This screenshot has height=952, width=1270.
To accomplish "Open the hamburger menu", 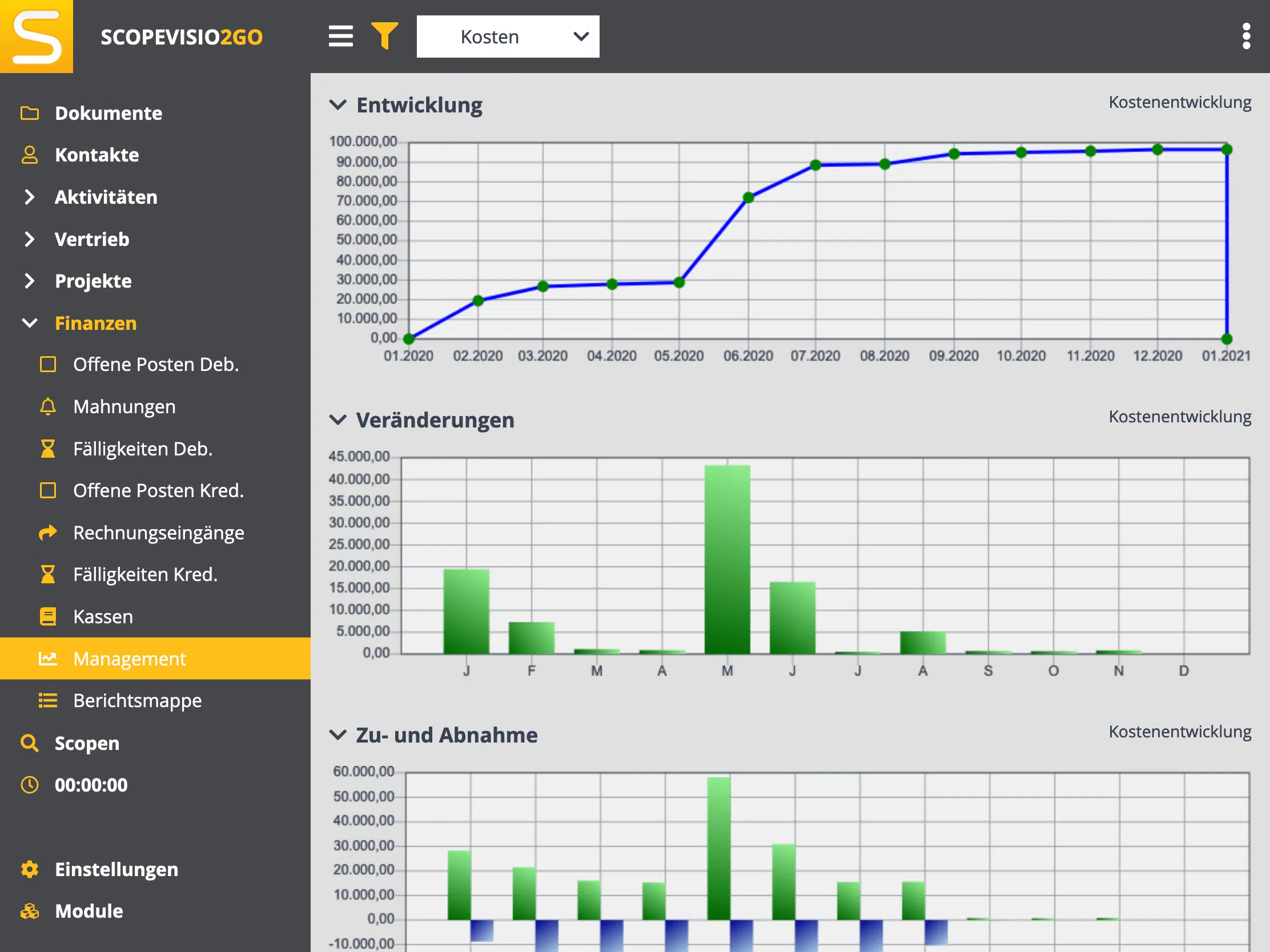I will pyautogui.click(x=340, y=36).
